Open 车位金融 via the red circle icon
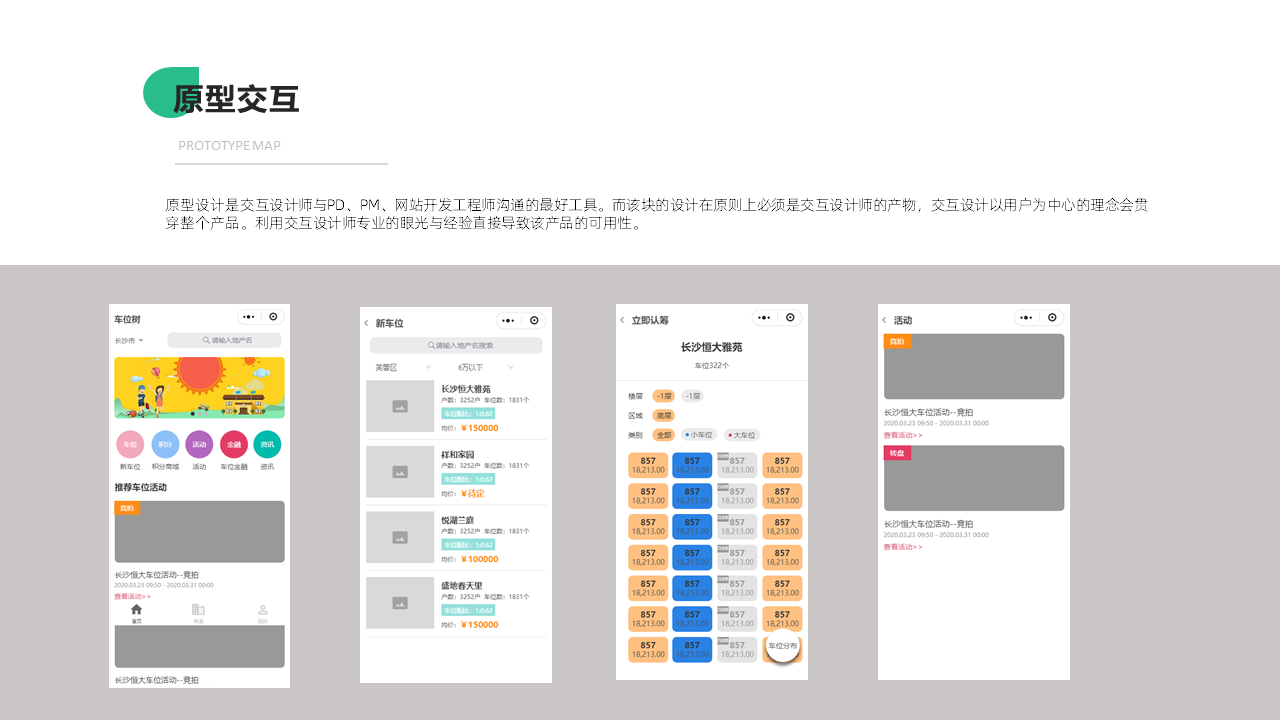The height and width of the screenshot is (720, 1280). (x=233, y=444)
